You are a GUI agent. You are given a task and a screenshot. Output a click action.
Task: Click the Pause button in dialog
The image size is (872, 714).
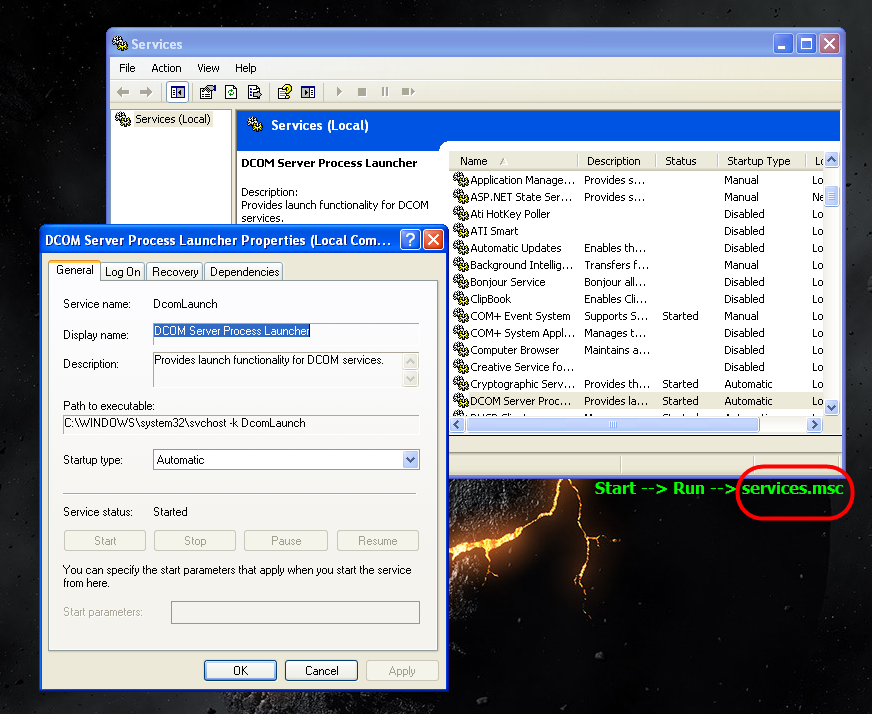pyautogui.click(x=286, y=541)
